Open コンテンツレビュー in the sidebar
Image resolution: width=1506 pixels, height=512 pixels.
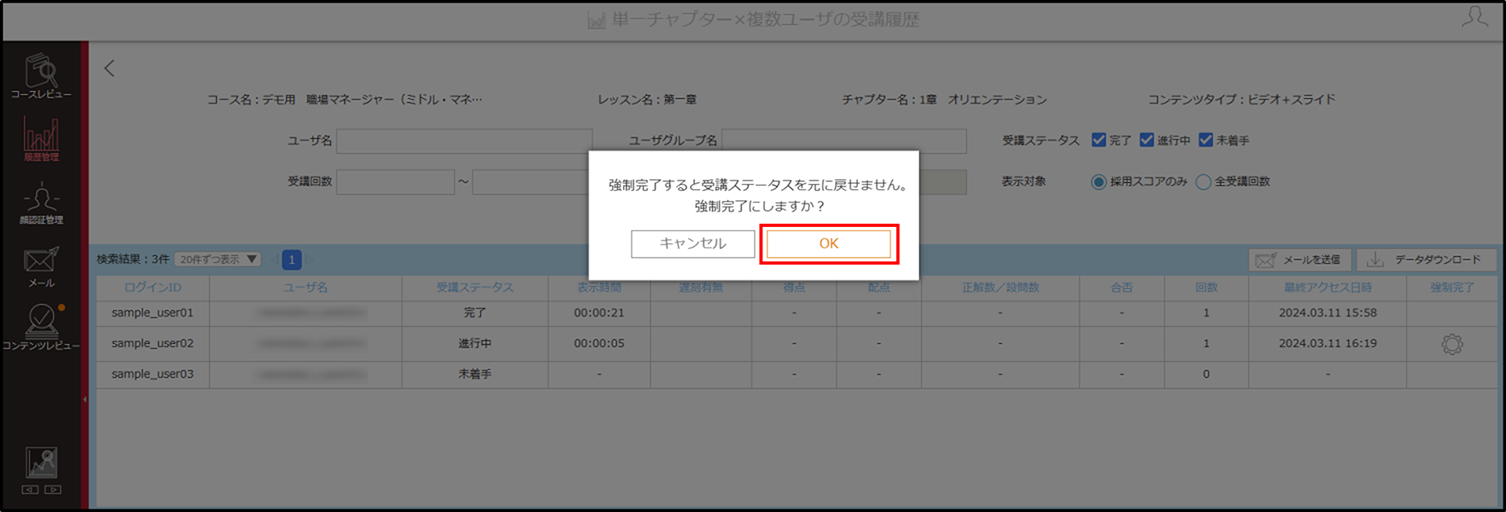tap(42, 327)
